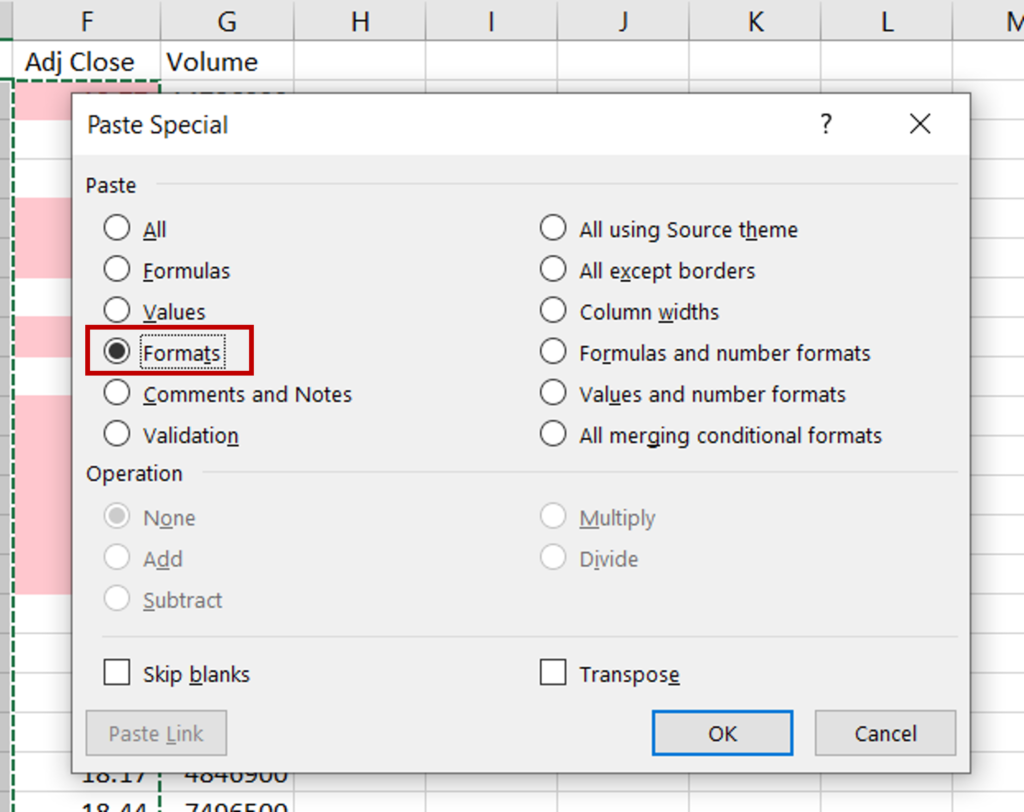This screenshot has width=1024, height=812.
Task: Click column J header
Action: [x=624, y=20]
